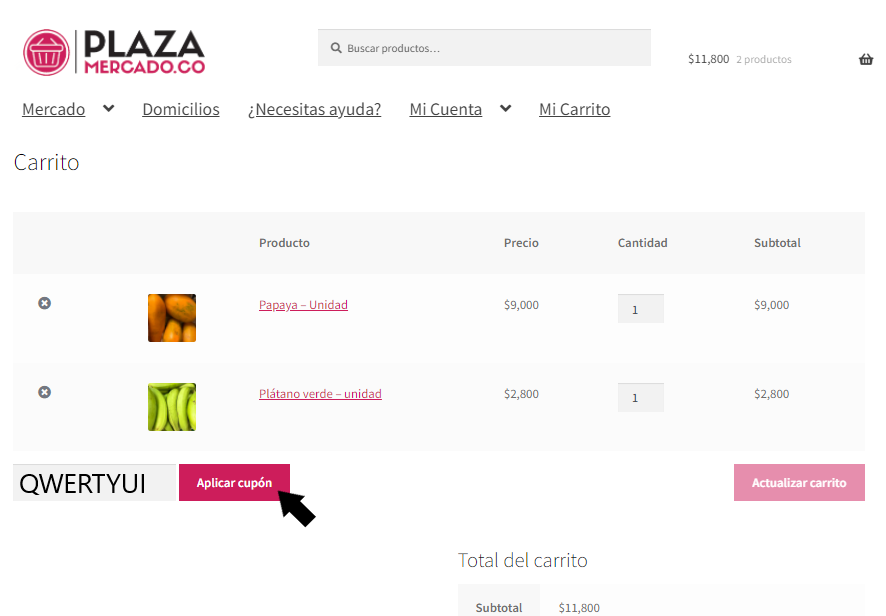886x616 pixels.
Task: Open the Papaya – Unidad product link
Action: tap(303, 305)
